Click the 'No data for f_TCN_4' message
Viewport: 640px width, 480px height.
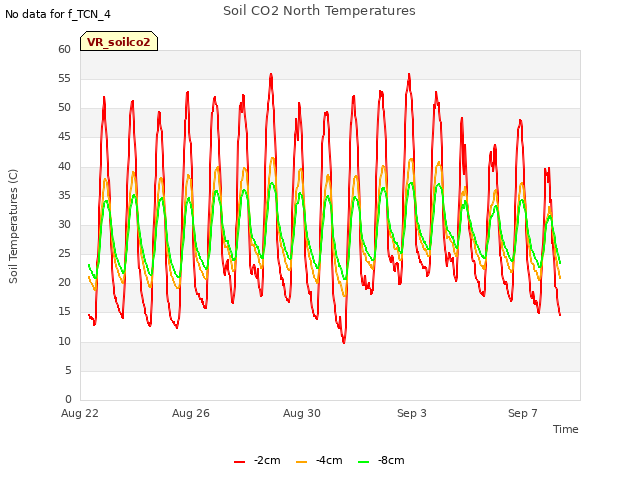coord(58,14)
